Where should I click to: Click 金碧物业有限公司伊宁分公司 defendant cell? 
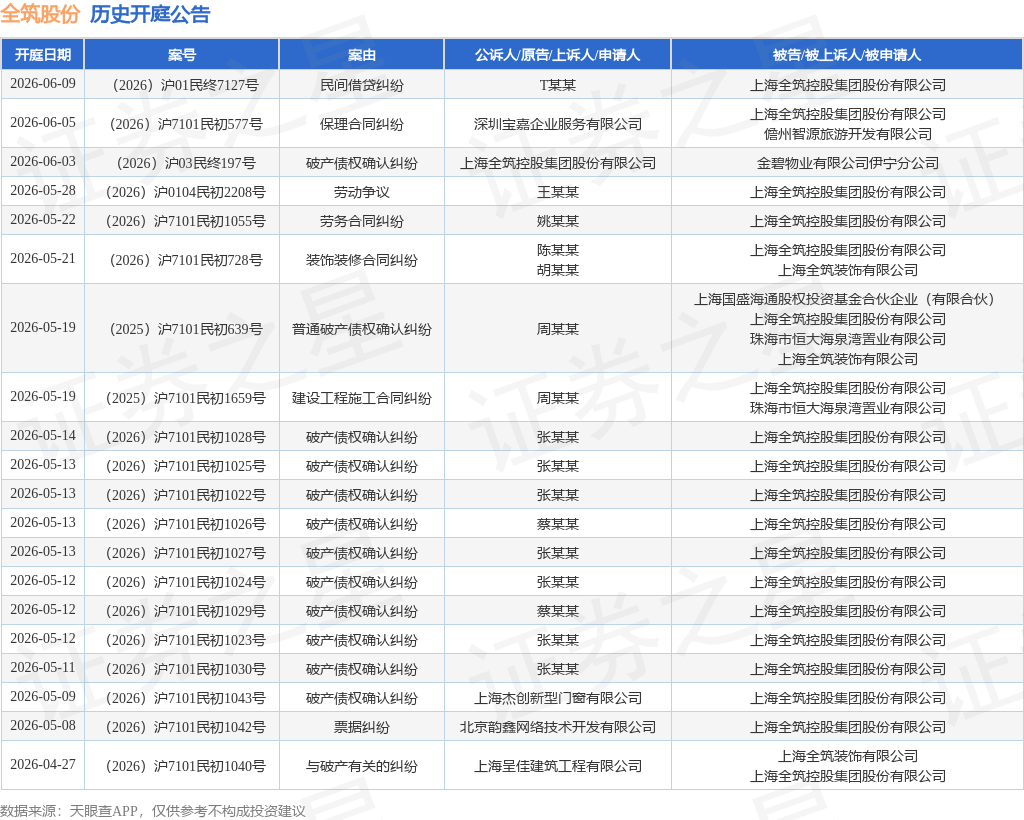[x=848, y=163]
